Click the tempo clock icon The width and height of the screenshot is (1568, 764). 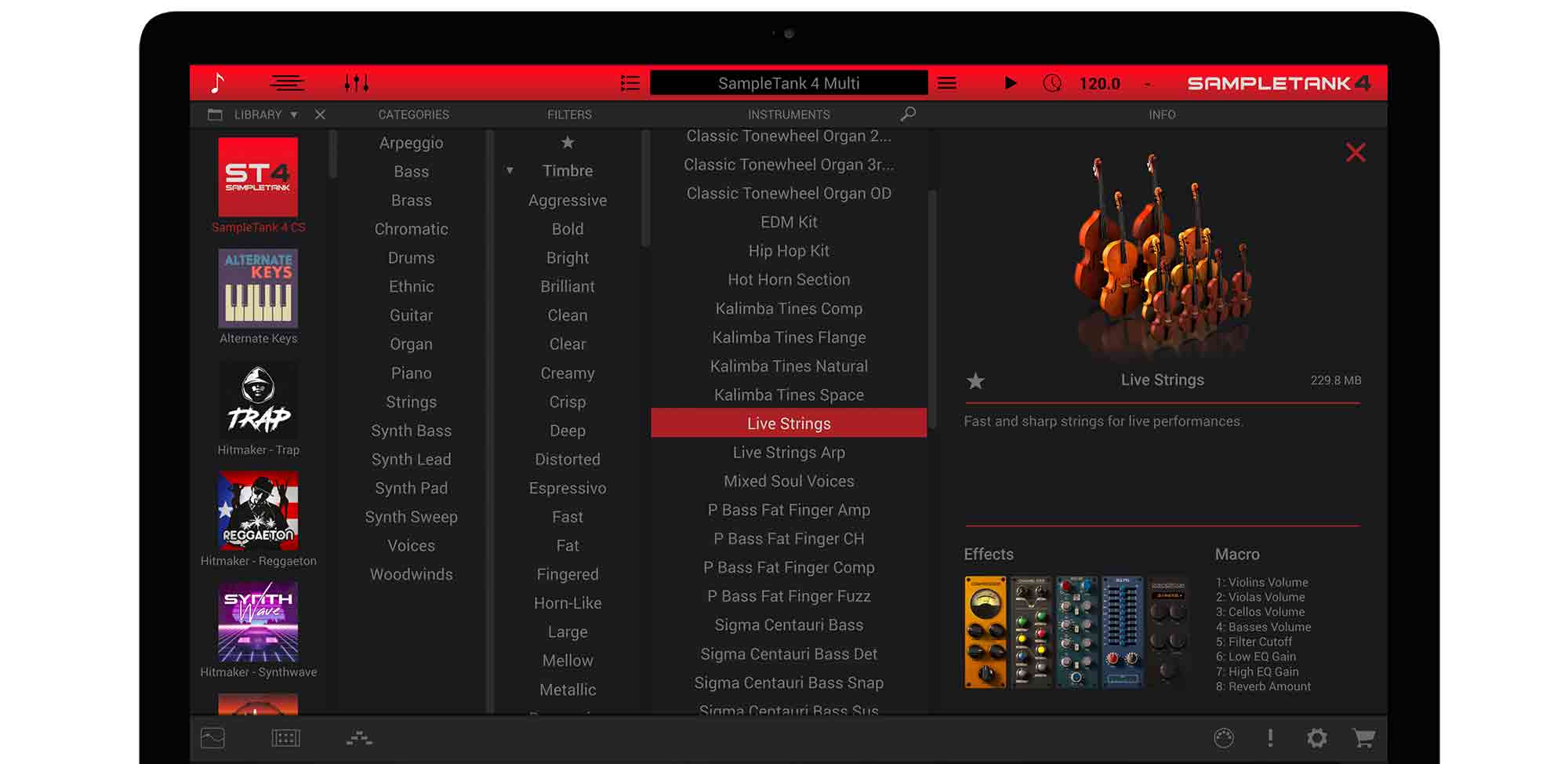1052,83
